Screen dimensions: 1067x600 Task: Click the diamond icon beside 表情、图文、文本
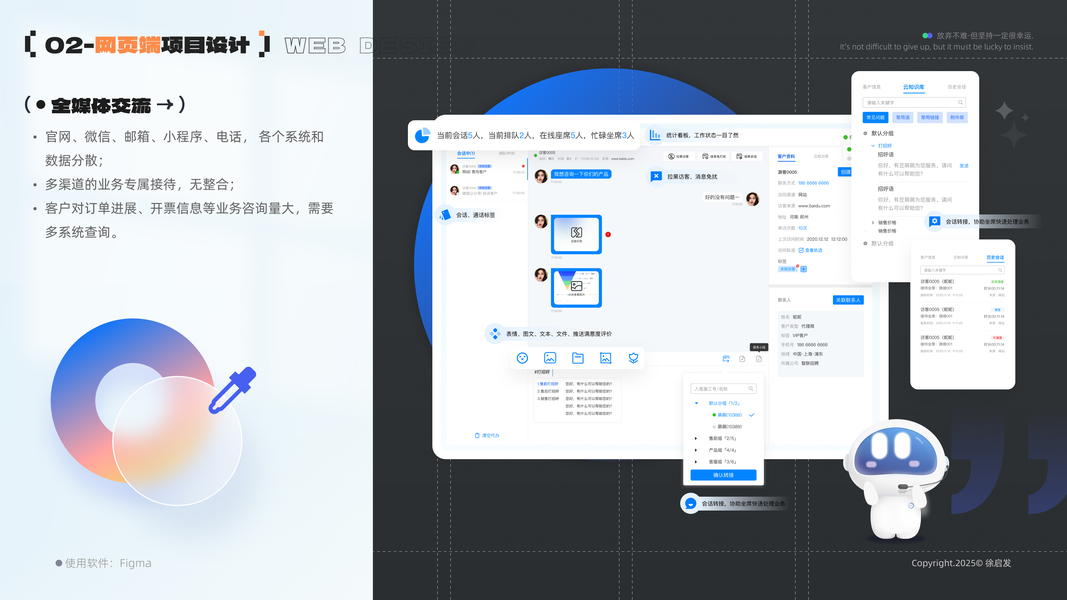[x=495, y=333]
